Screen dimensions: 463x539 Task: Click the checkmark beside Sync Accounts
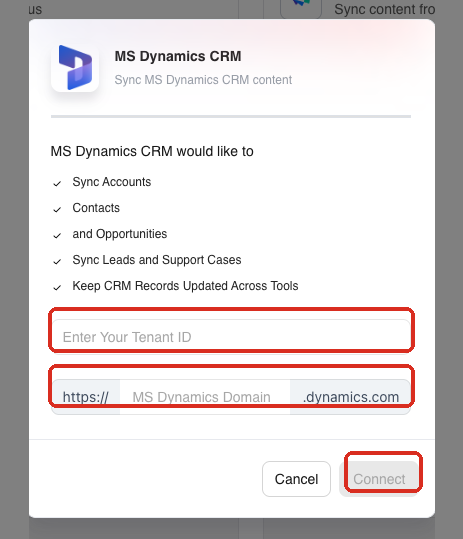tap(57, 184)
